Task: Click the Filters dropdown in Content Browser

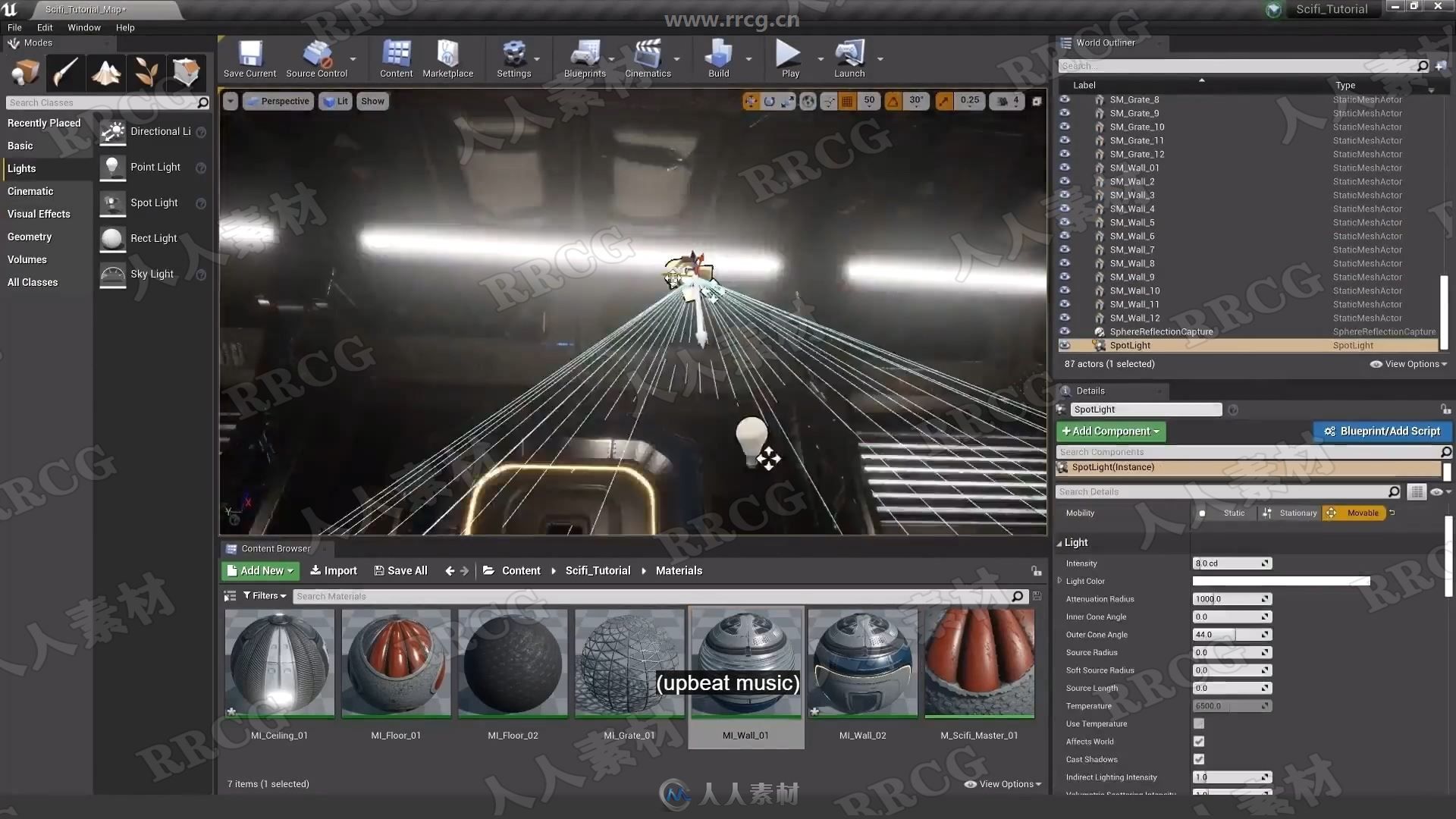Action: pyautogui.click(x=263, y=596)
